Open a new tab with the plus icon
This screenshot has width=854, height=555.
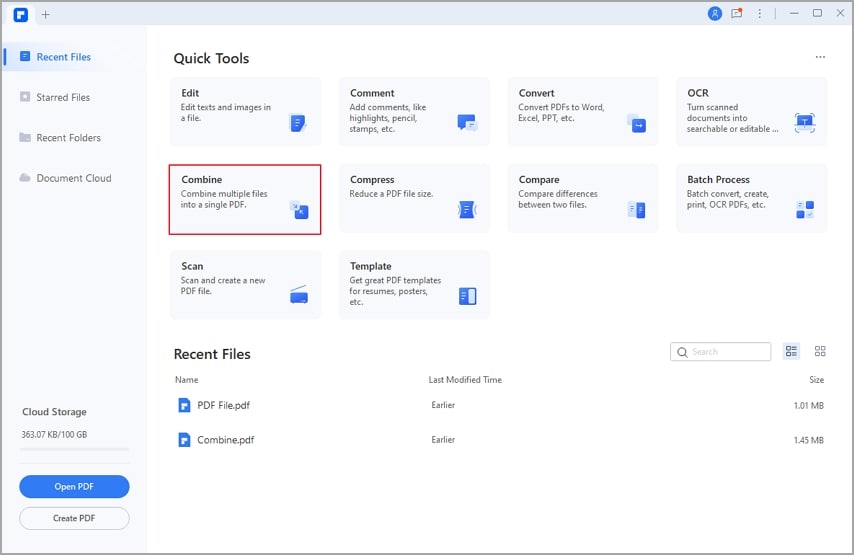pyautogui.click(x=46, y=15)
